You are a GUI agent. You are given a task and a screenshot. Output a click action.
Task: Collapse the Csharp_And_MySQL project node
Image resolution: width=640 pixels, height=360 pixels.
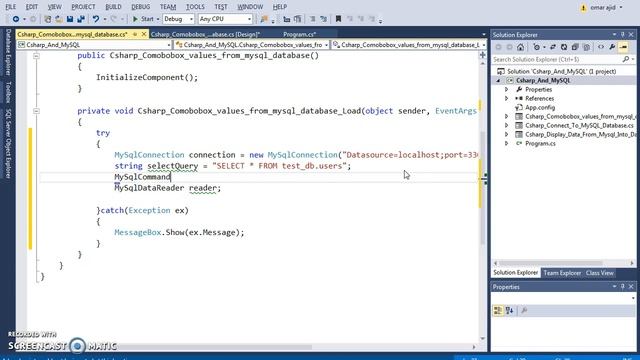[x=498, y=81]
